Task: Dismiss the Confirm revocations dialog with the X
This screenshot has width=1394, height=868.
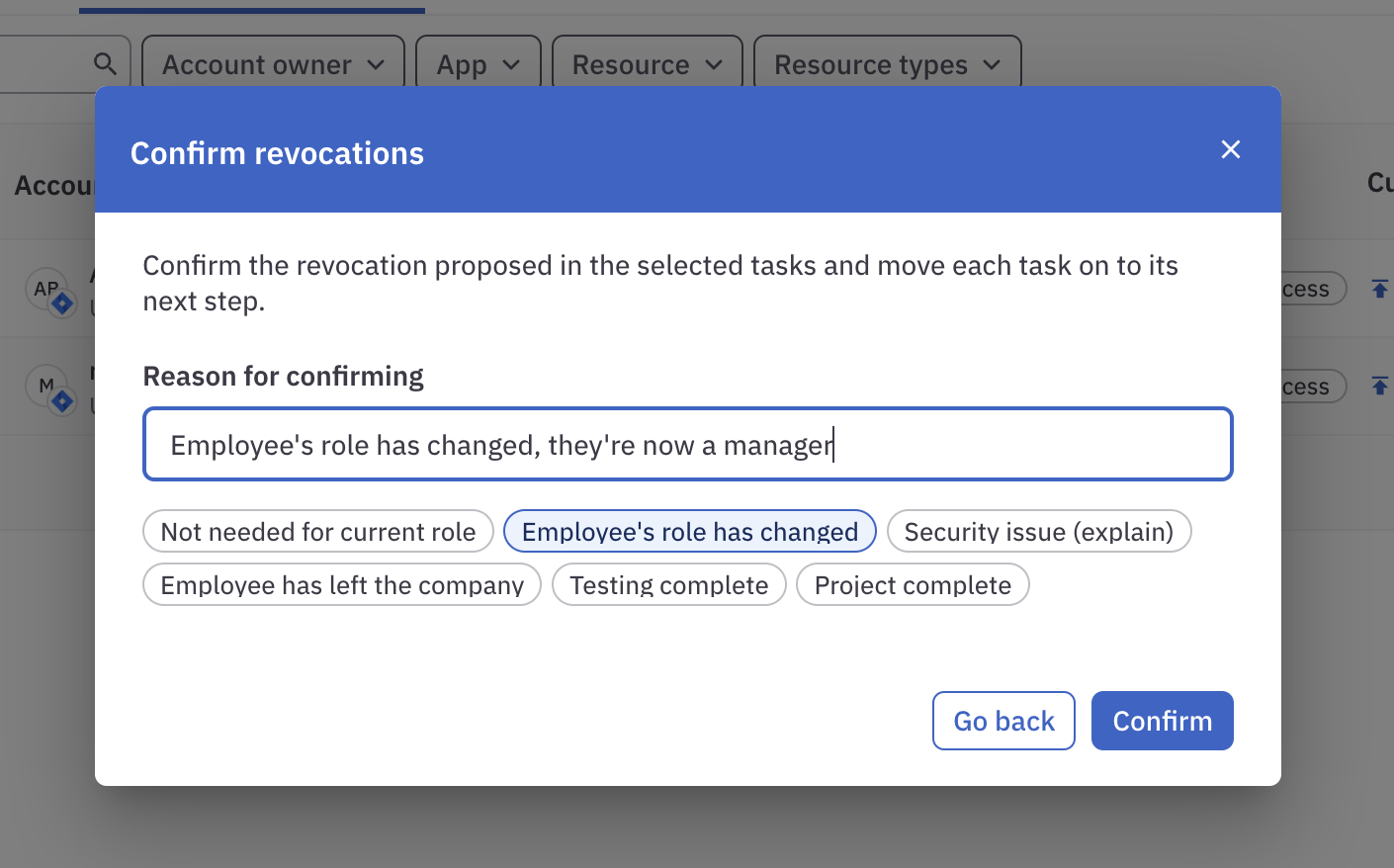Action: pos(1230,149)
